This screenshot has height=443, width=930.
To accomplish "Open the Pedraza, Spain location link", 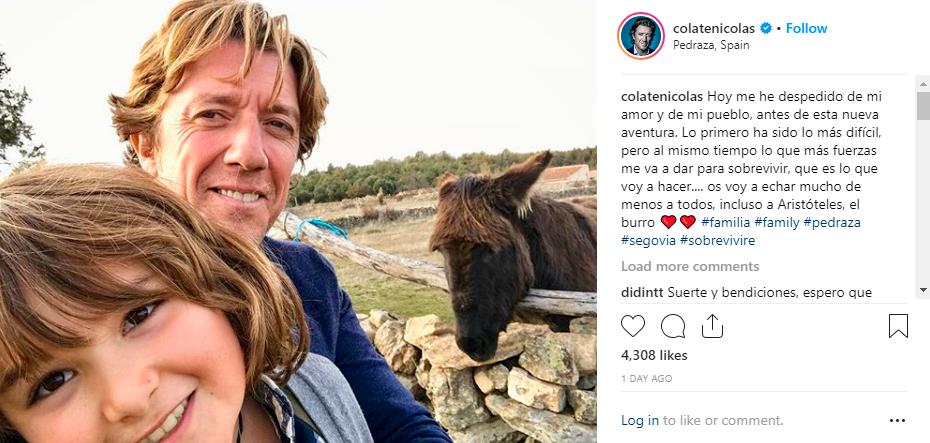I will click(711, 45).
